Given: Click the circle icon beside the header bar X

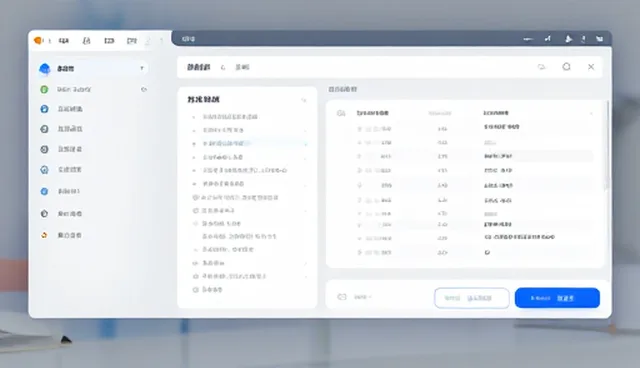Looking at the screenshot, I should pos(567,67).
